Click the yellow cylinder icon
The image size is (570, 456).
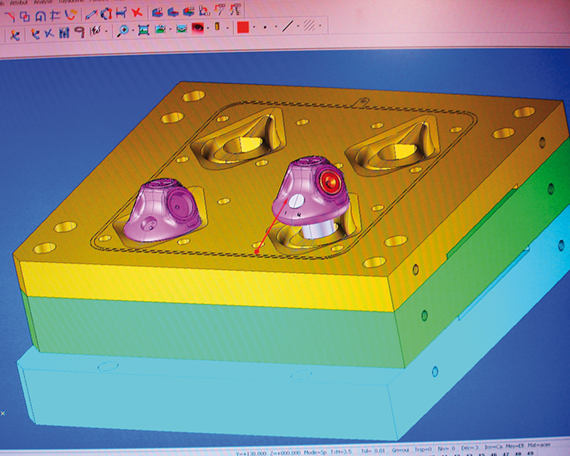pyautogui.click(x=217, y=27)
